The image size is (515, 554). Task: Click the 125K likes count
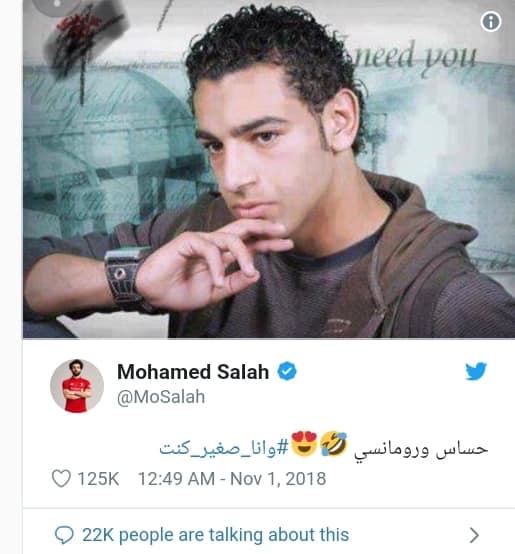[x=98, y=479]
